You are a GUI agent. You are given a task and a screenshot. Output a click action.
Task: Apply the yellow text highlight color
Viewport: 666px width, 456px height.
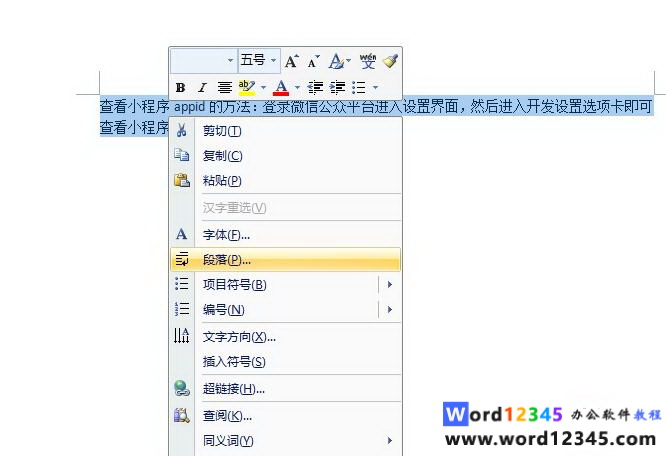pos(247,88)
